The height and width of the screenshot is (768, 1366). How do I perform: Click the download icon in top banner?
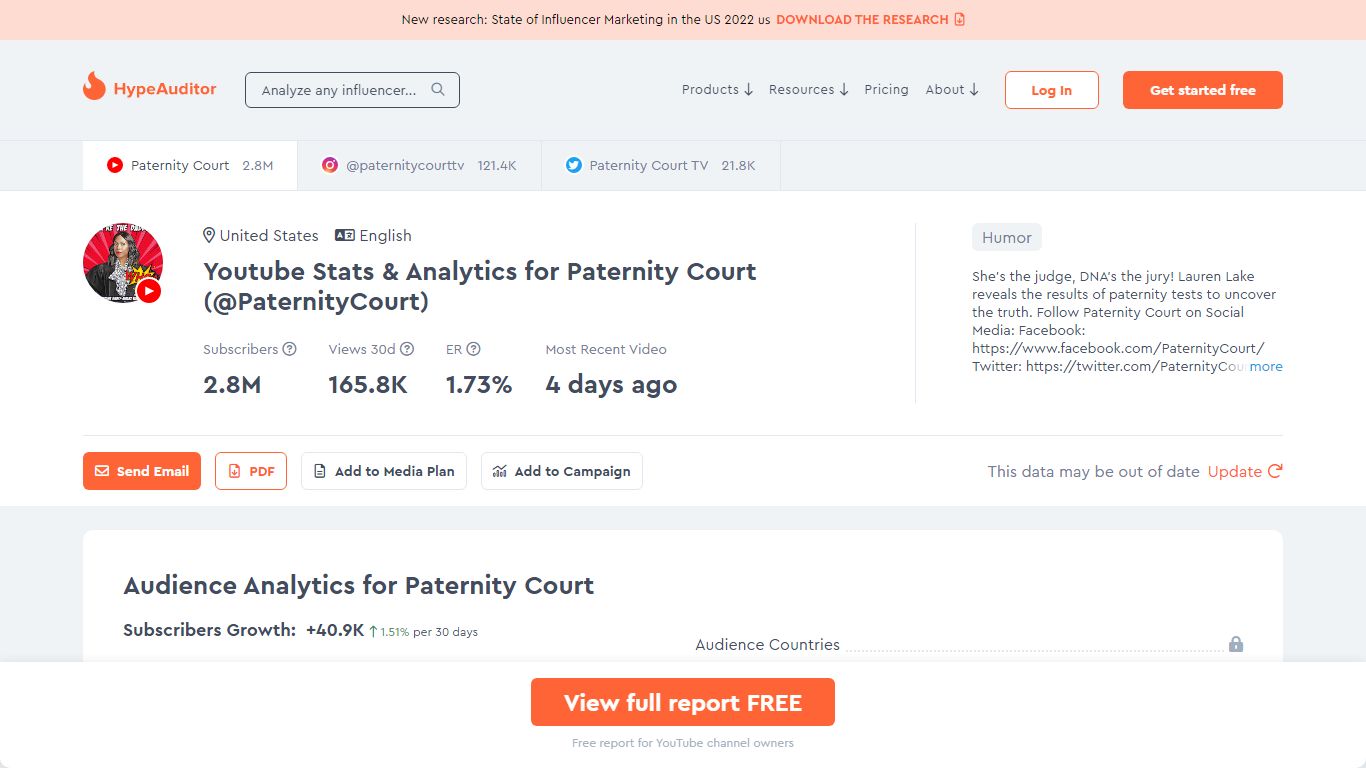tap(960, 19)
